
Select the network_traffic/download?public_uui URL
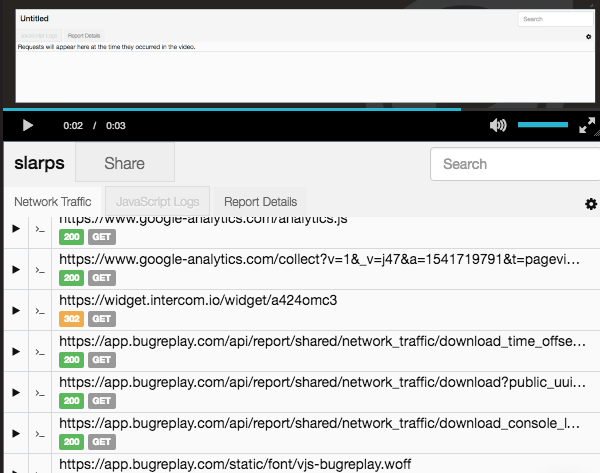point(323,382)
